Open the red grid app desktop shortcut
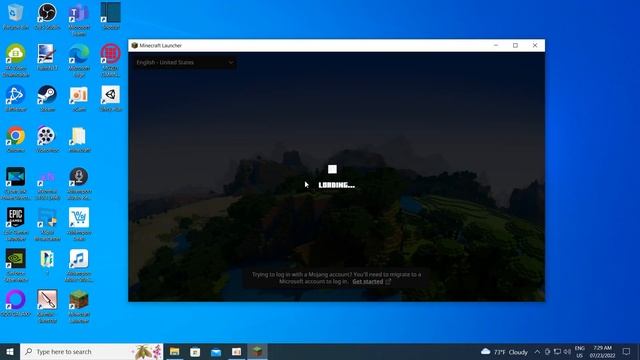This screenshot has height=360, width=640. 111,54
